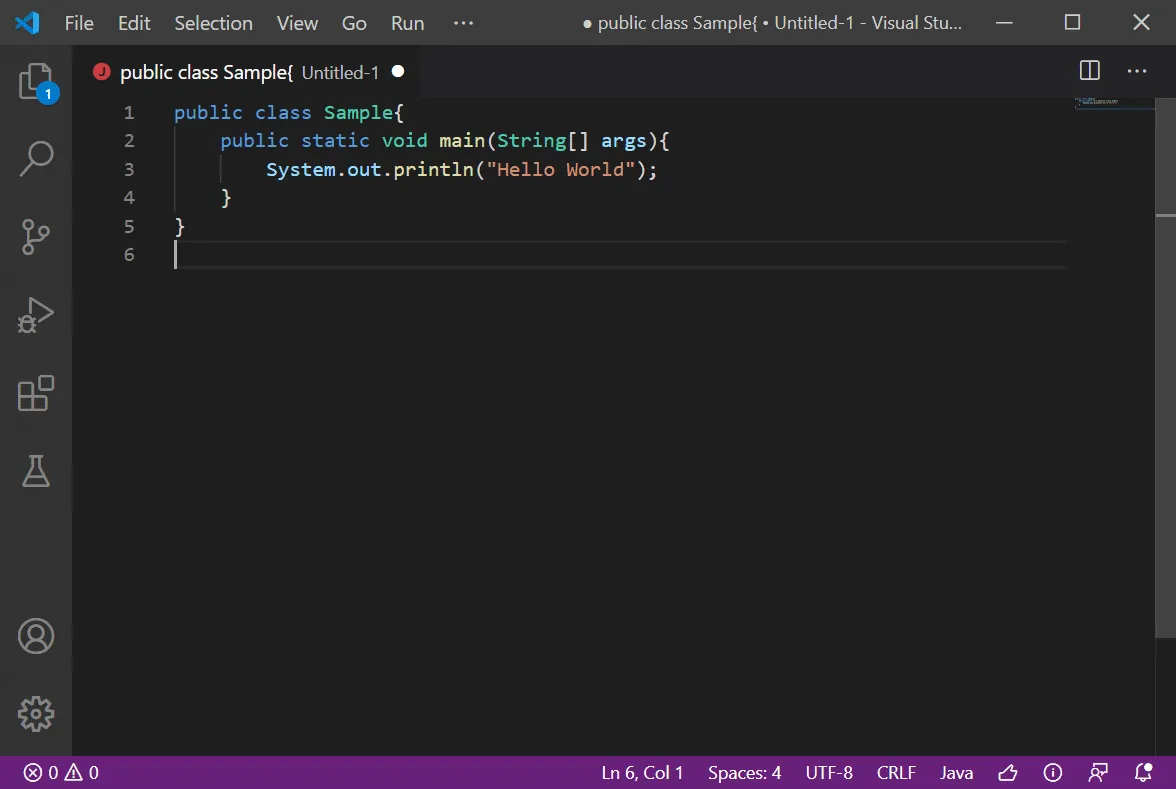1176x789 pixels.
Task: Click the args parameter
Action: (x=623, y=141)
